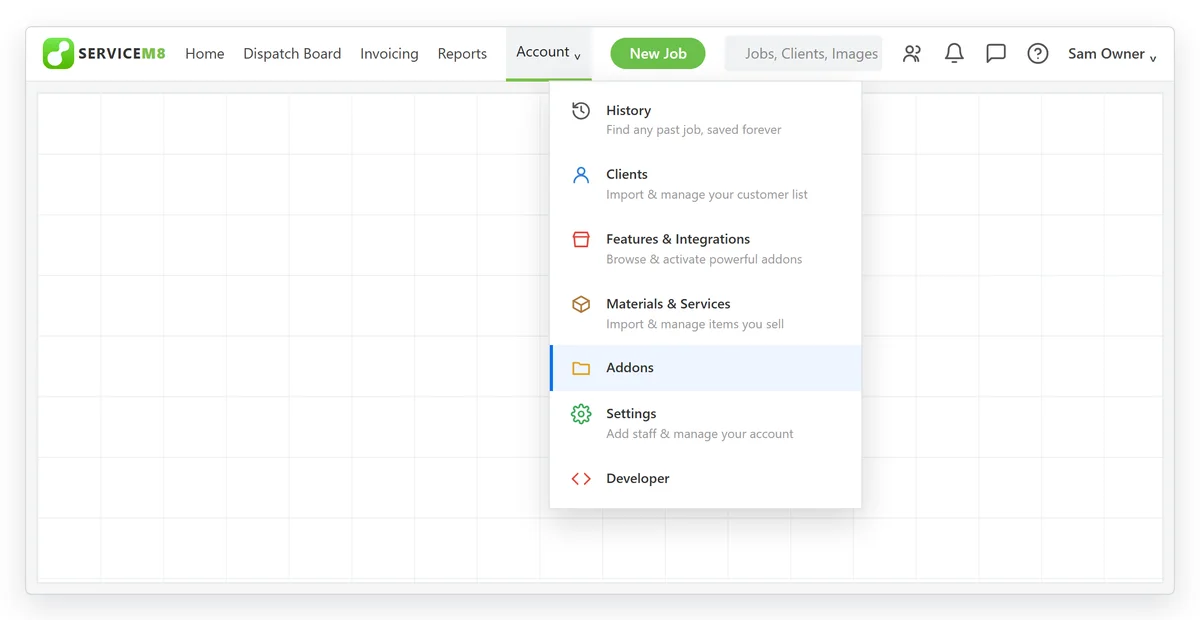Click the History clock icon

[581, 111]
